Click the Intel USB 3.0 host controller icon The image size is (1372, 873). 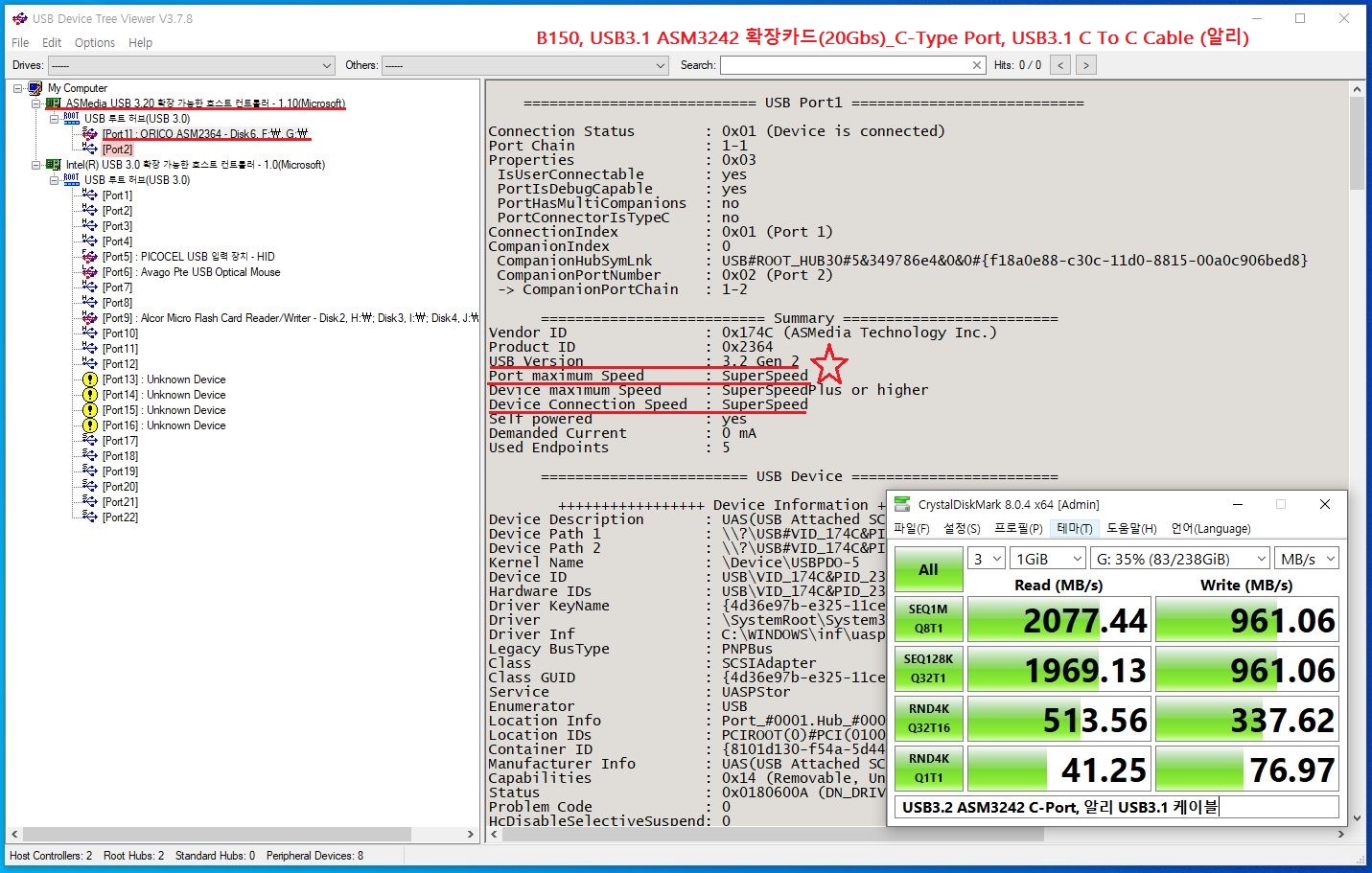click(54, 165)
